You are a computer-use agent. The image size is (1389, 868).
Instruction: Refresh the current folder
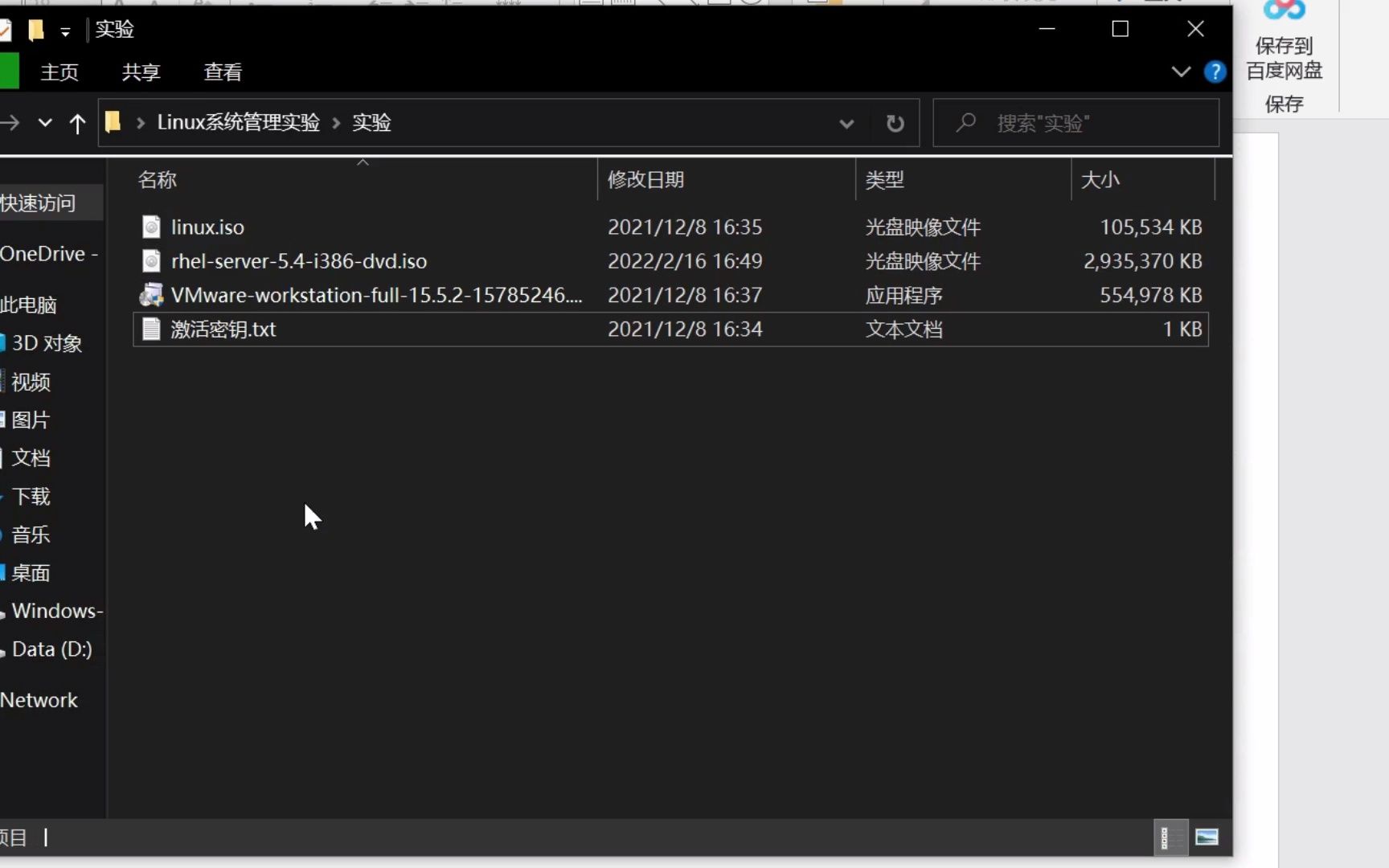point(895,123)
